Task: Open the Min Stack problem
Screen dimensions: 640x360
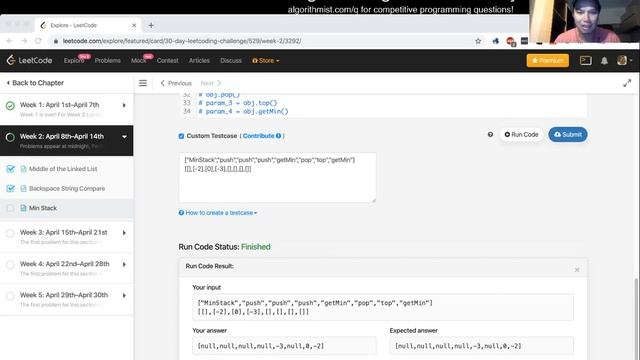Action: point(43,208)
